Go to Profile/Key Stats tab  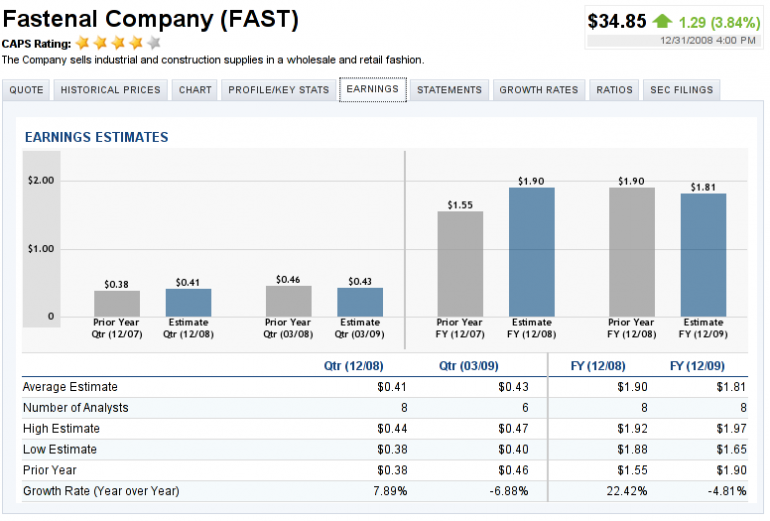(278, 90)
